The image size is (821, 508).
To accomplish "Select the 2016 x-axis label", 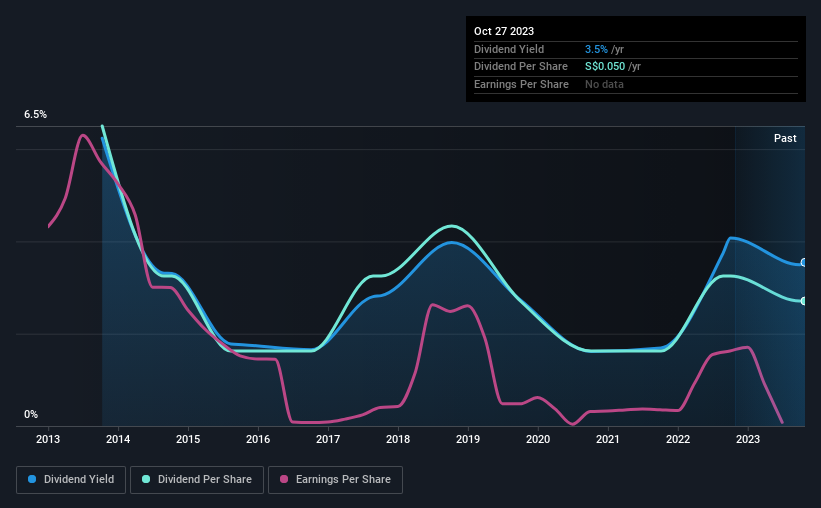I will [x=258, y=439].
